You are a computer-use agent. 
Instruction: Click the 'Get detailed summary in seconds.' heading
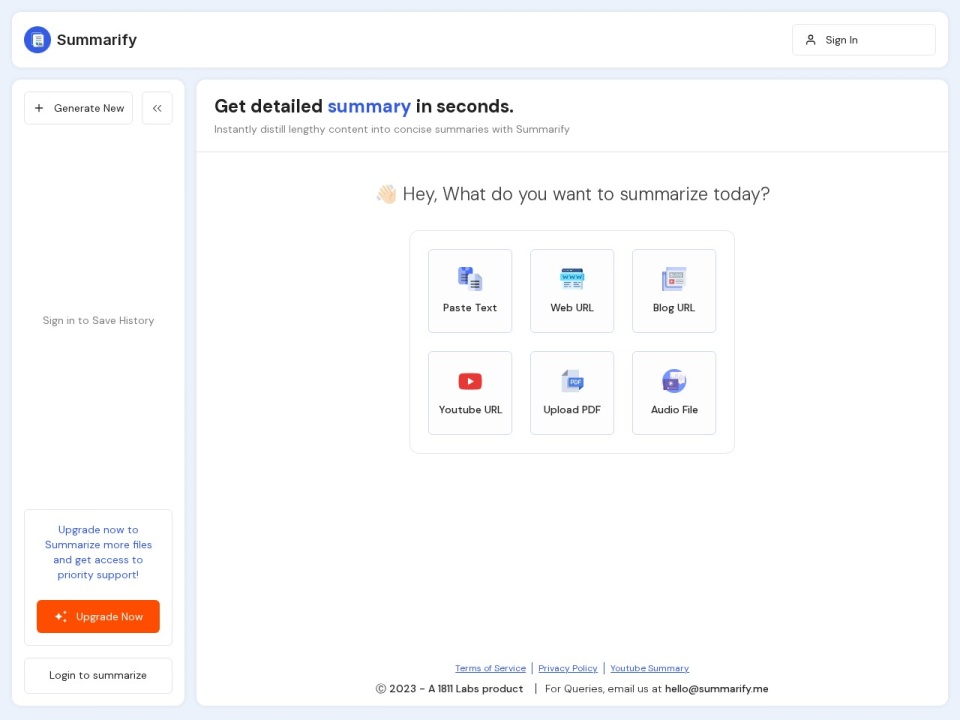364,107
